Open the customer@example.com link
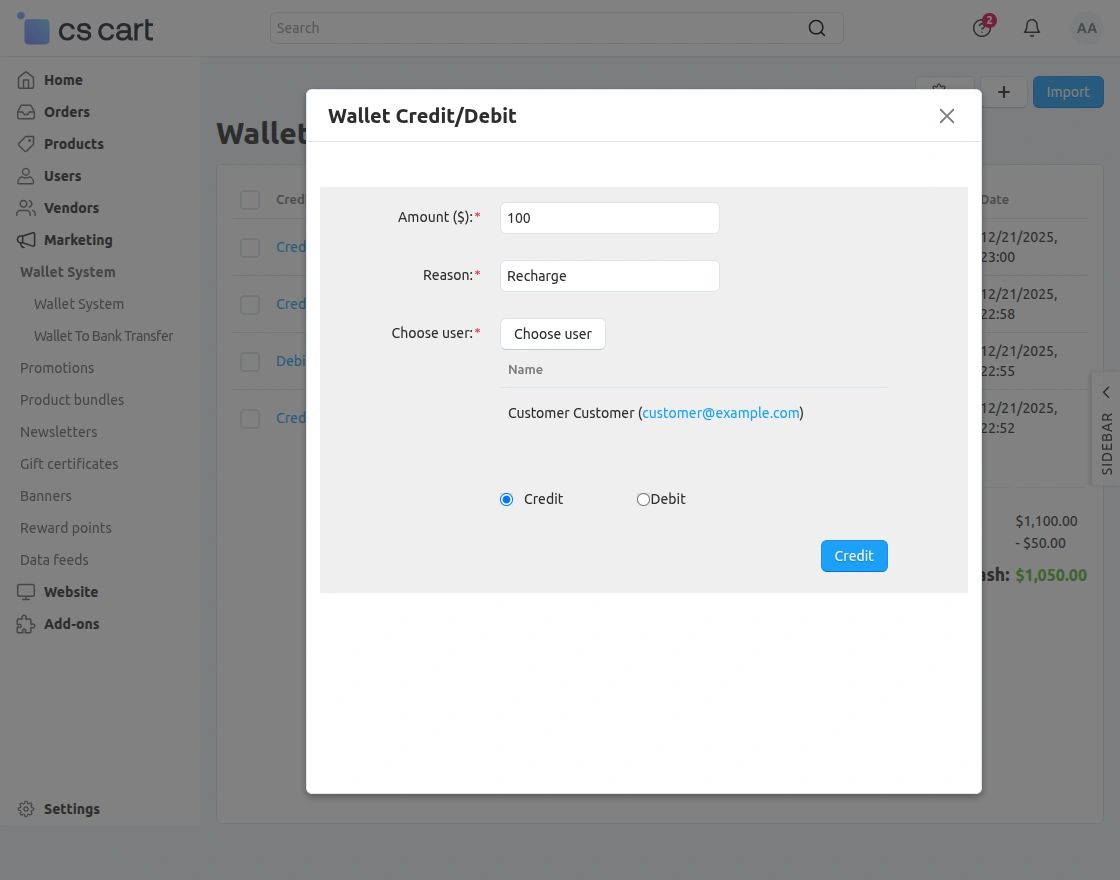 tap(721, 413)
